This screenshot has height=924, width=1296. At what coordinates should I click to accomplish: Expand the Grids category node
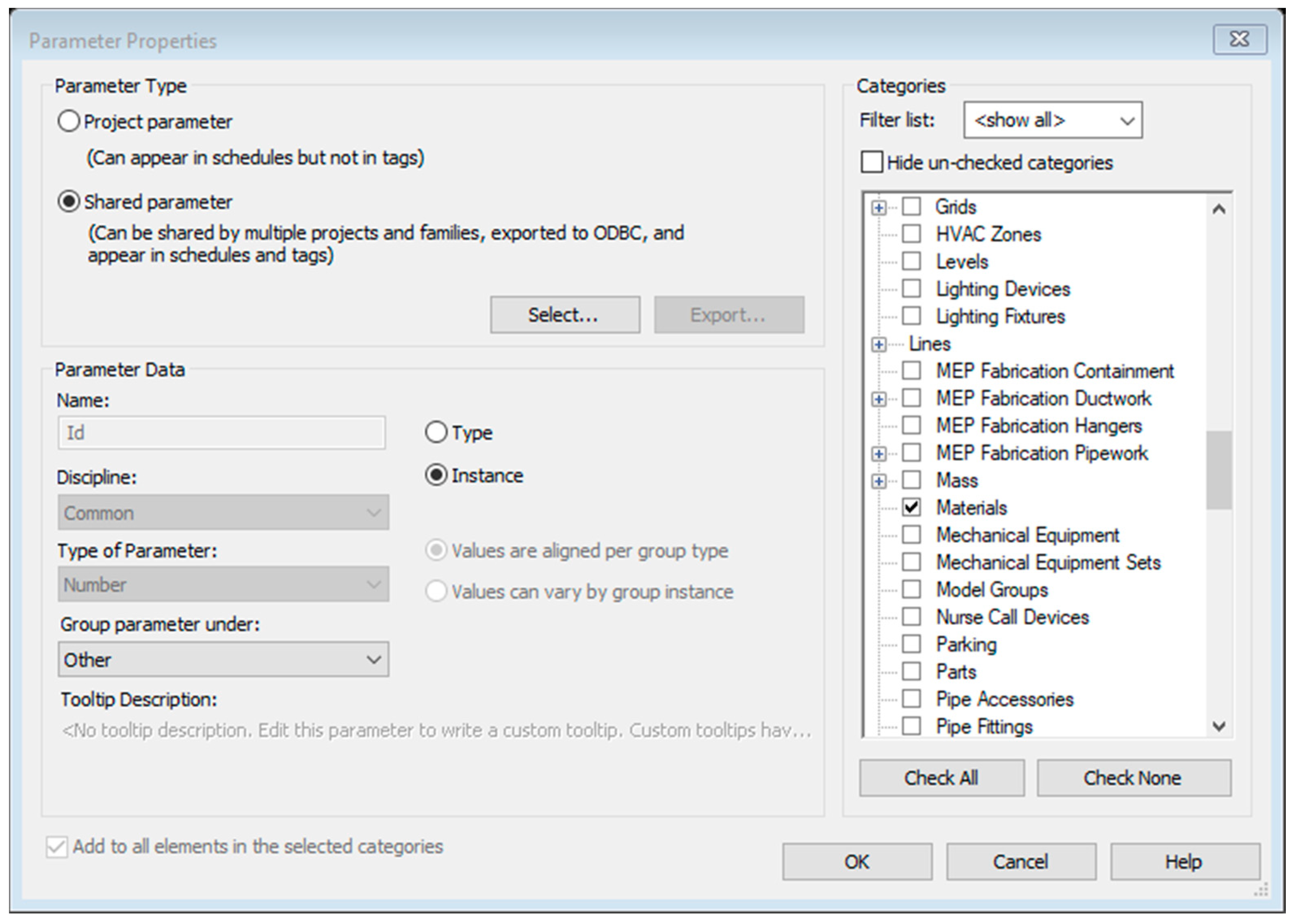[878, 208]
